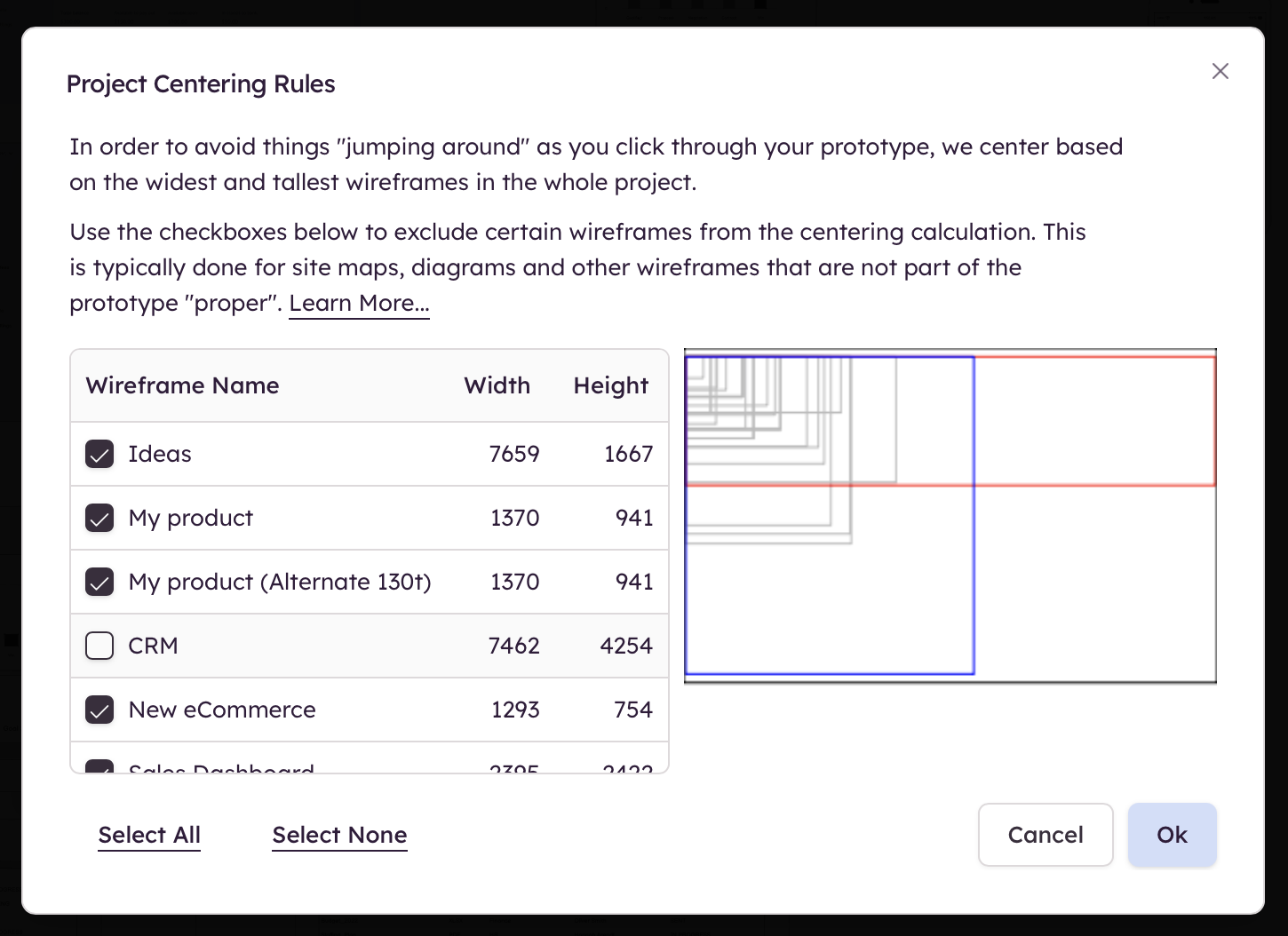1288x936 pixels.
Task: Click Select None to exclude all wireframes
Action: pyautogui.click(x=339, y=835)
